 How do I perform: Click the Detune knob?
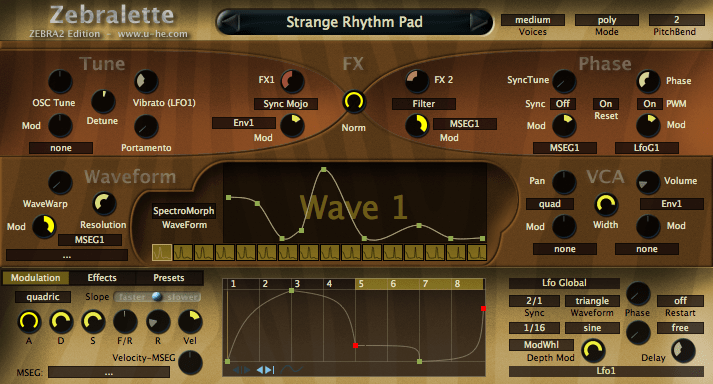(x=103, y=101)
